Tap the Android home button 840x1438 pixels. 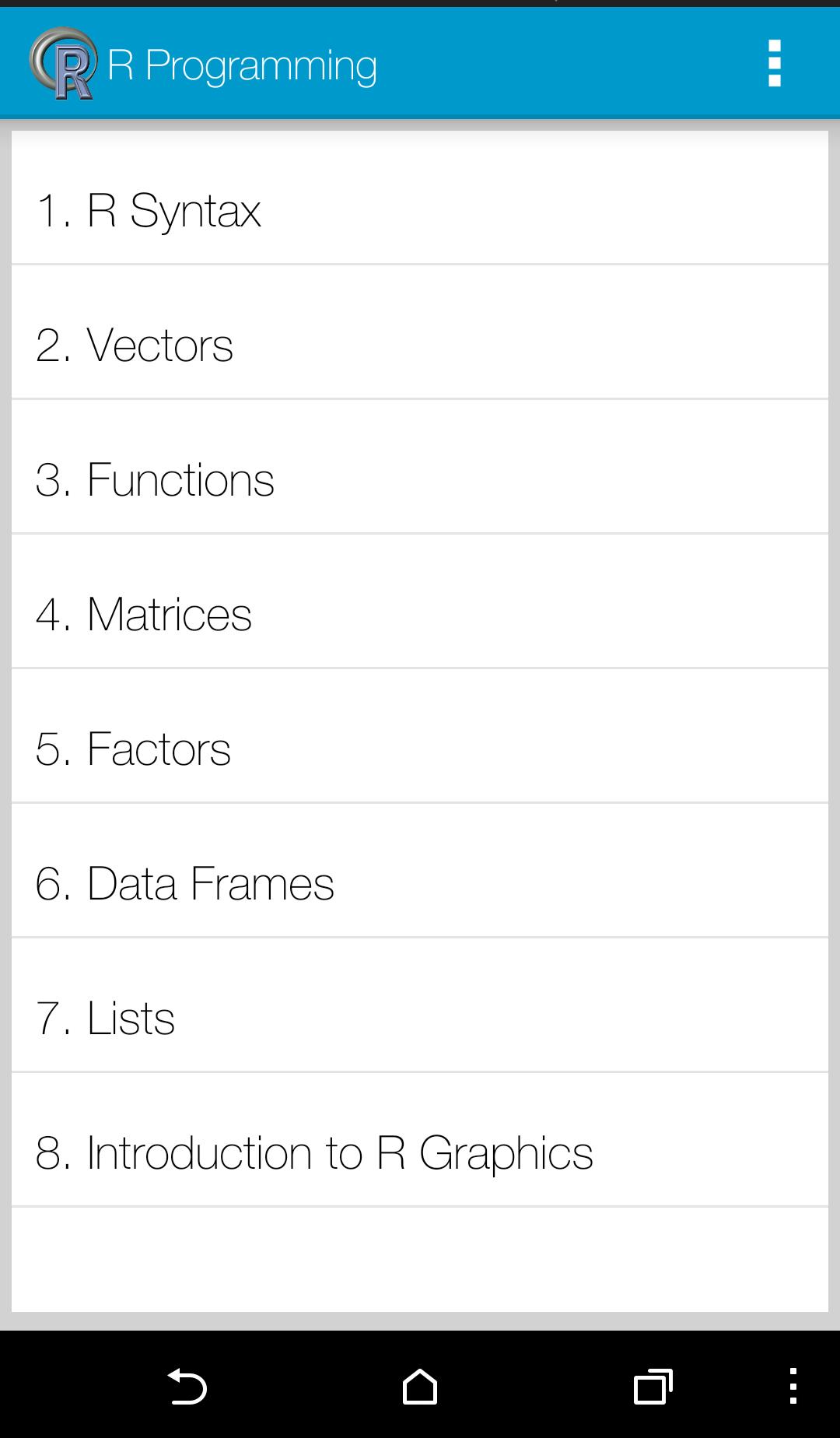pos(420,1386)
